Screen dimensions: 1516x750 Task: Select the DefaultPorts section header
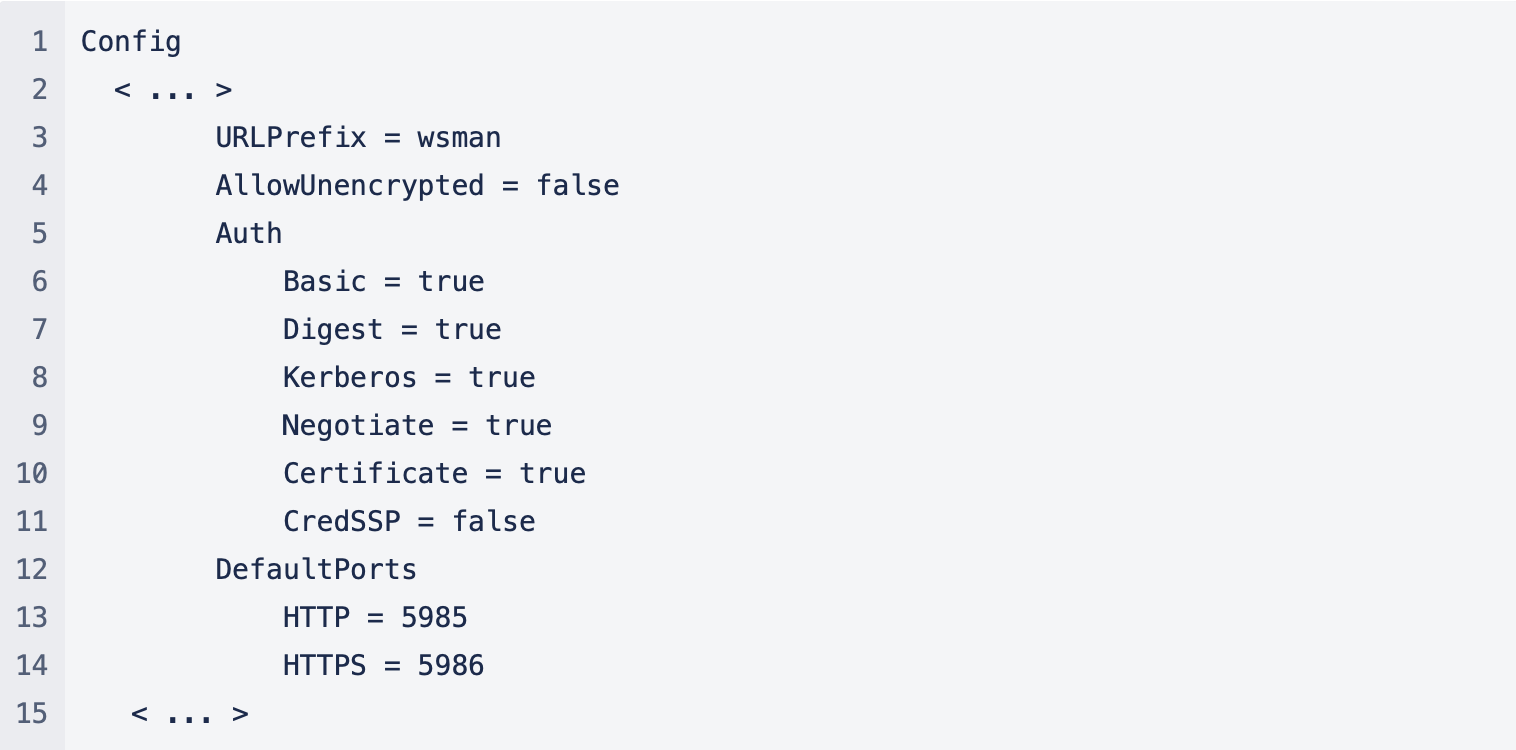316,569
